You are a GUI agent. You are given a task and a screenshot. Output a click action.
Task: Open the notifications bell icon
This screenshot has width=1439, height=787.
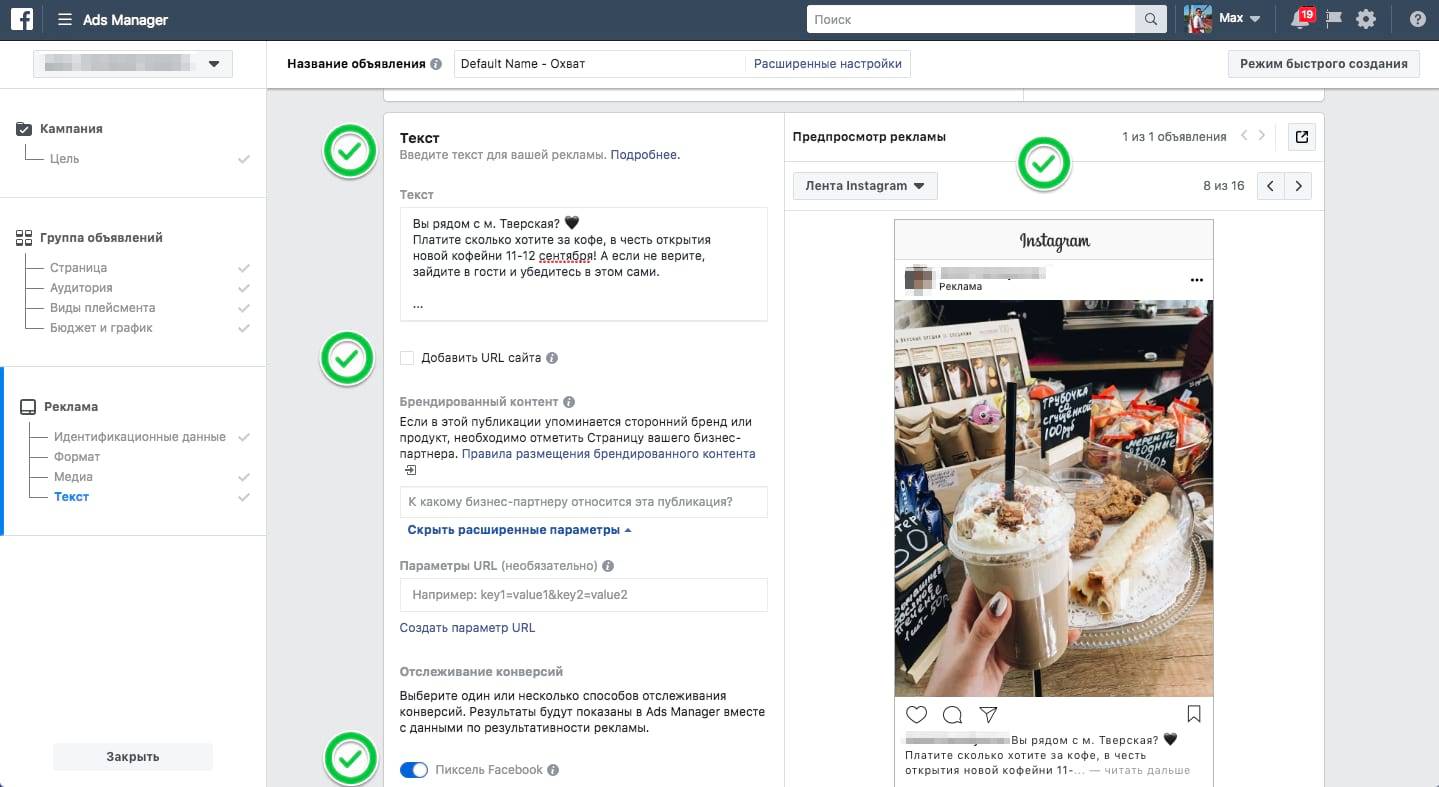pyautogui.click(x=1300, y=20)
